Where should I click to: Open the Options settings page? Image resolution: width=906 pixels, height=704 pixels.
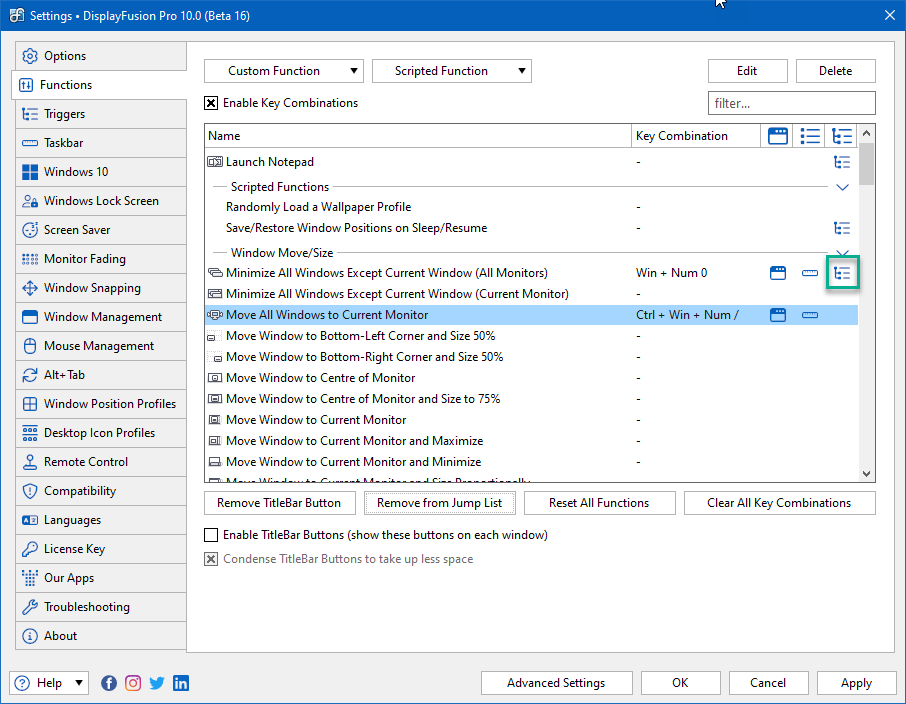click(101, 56)
